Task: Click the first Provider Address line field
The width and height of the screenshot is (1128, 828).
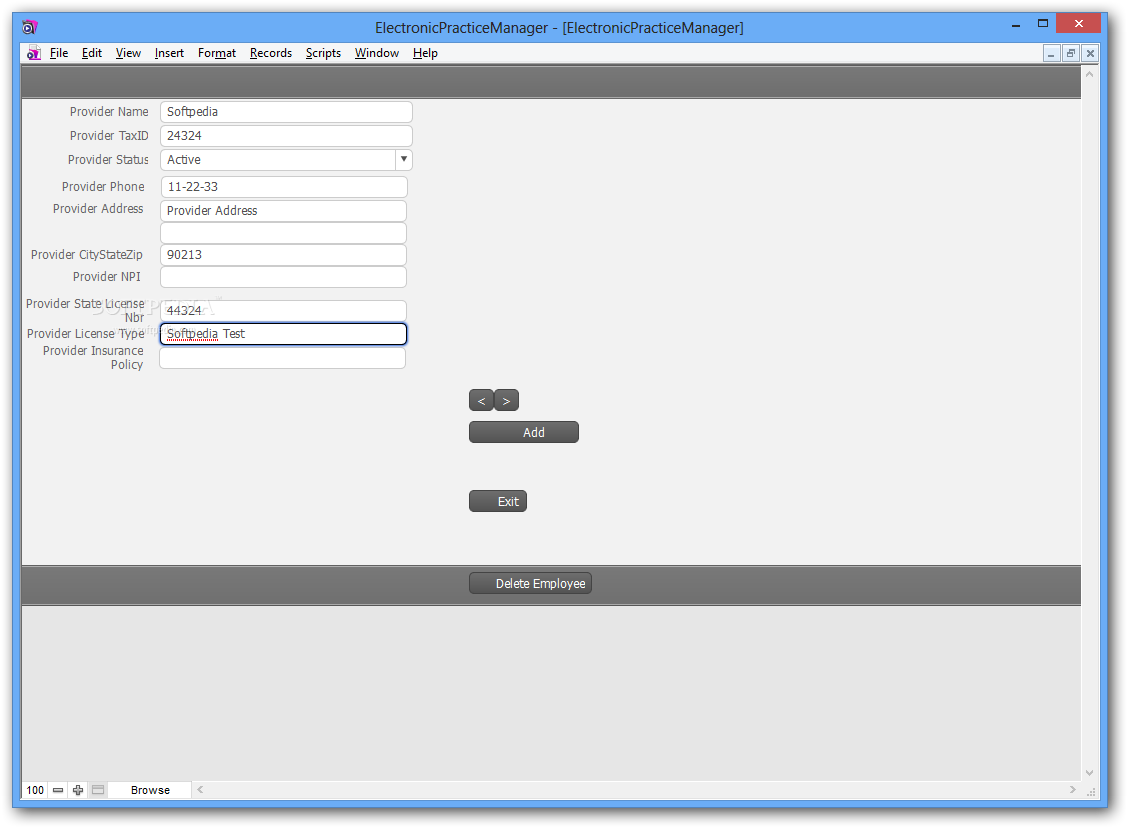Action: click(283, 211)
